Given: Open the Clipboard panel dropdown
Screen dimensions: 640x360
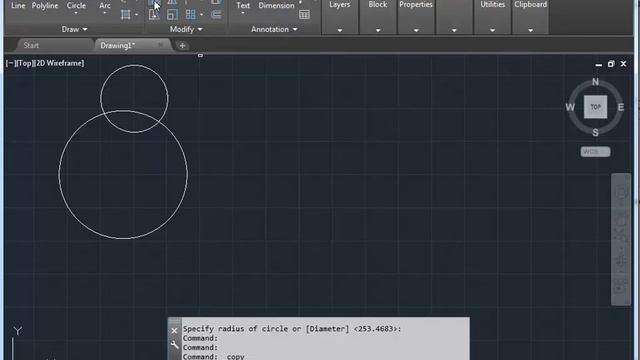Looking at the screenshot, I should (x=530, y=30).
